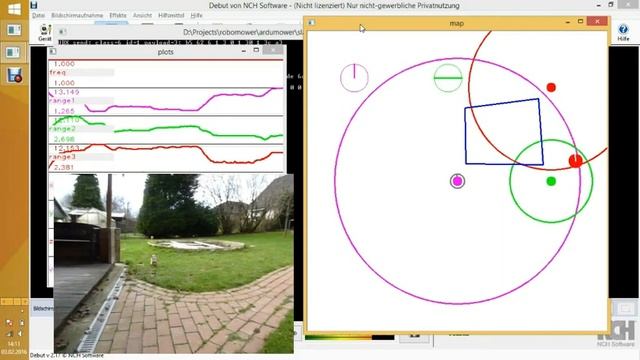Viewport: 640px width, 360px height.
Task: Click the console title path D:\Projects\robomower
Action: [243, 32]
